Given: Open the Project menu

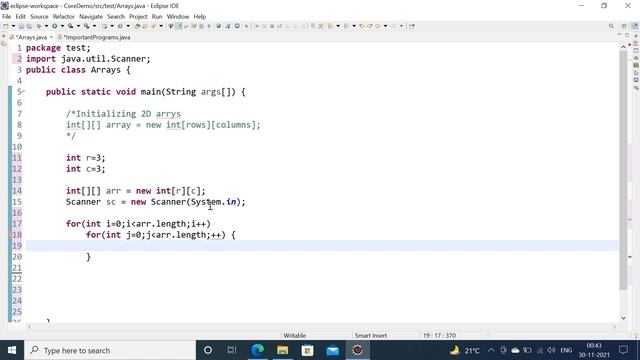Looking at the screenshot, I should pos(138,17).
